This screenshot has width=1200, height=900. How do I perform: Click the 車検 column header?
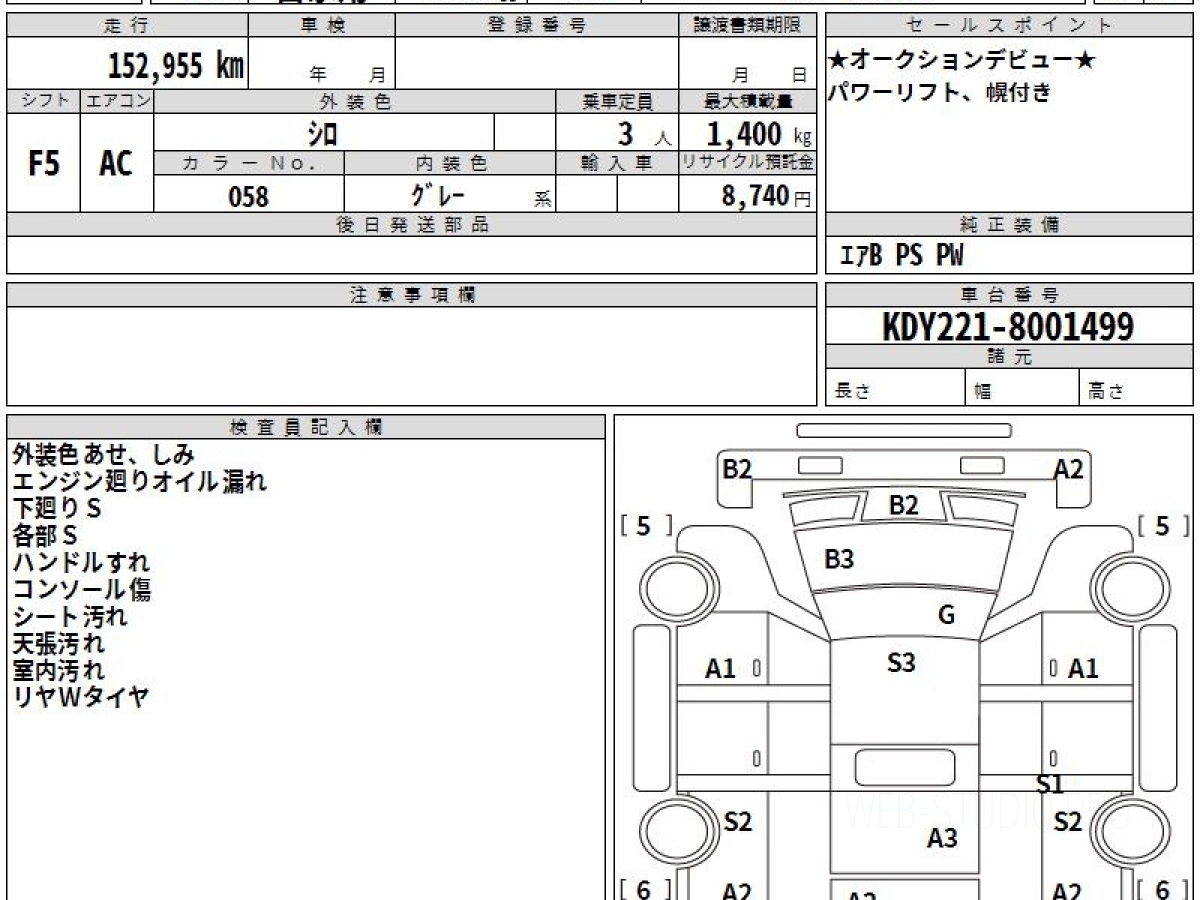tap(322, 26)
